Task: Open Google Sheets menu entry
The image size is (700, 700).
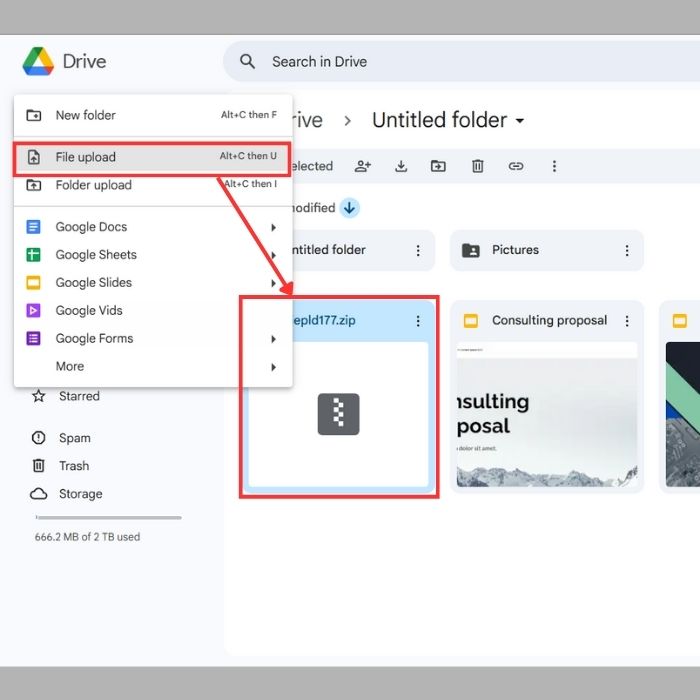Action: (153, 254)
